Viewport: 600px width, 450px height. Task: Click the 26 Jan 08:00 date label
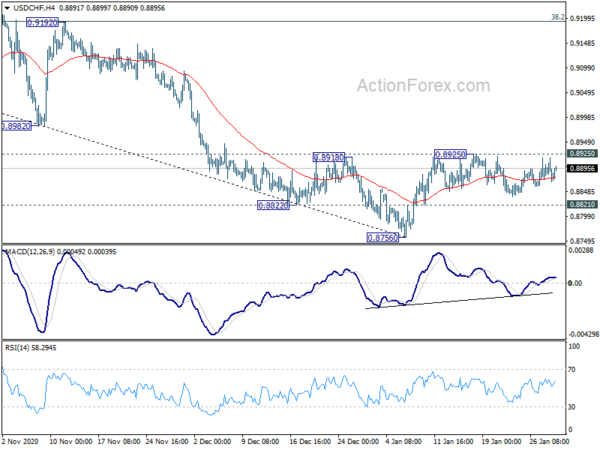tap(549, 441)
